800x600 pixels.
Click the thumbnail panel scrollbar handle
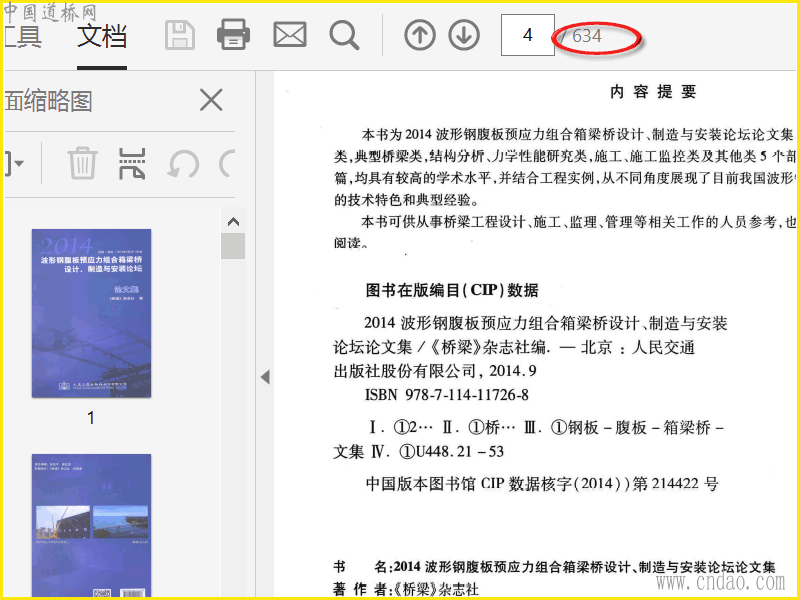click(233, 246)
